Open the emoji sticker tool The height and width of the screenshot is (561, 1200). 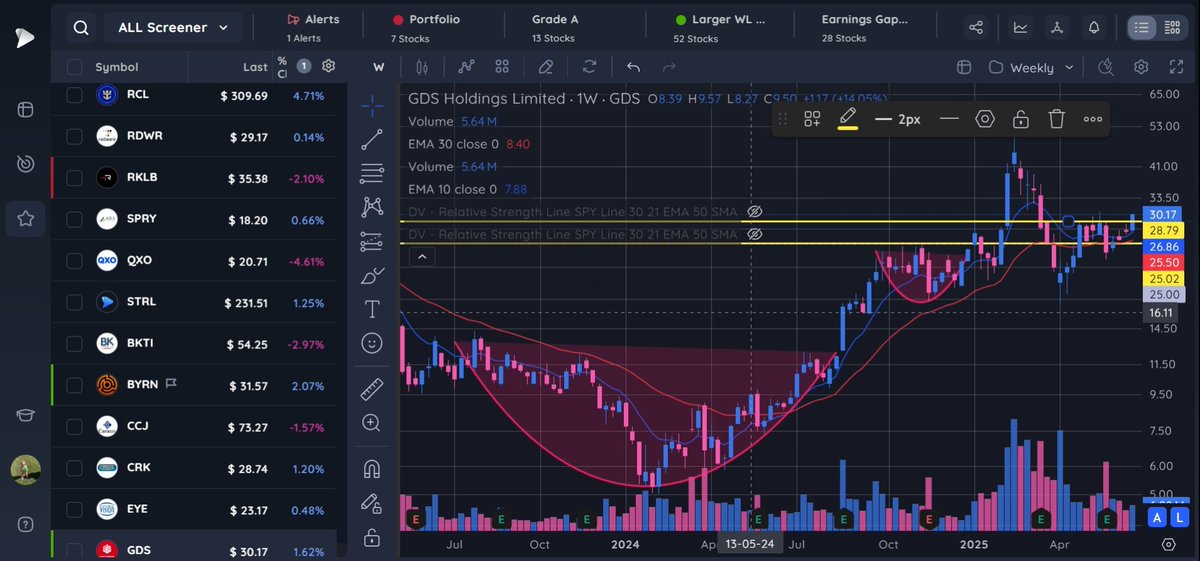(372, 343)
